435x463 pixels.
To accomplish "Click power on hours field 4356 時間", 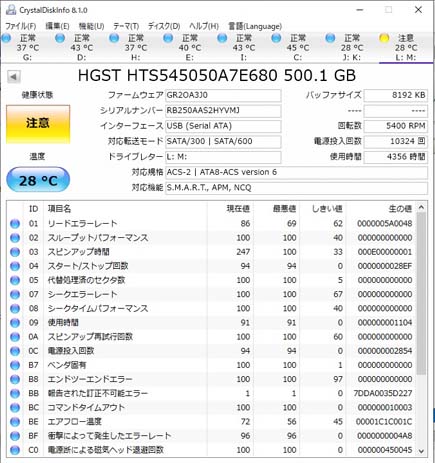I will click(x=396, y=157).
